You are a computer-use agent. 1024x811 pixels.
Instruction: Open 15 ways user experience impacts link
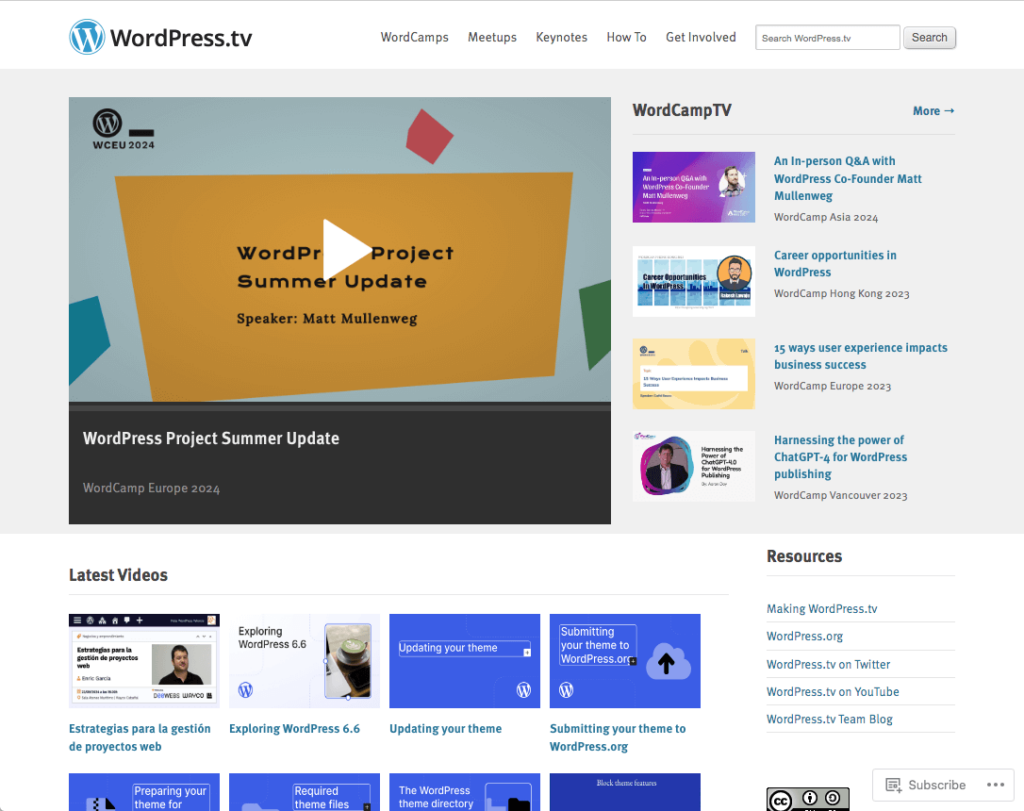pyautogui.click(x=861, y=357)
